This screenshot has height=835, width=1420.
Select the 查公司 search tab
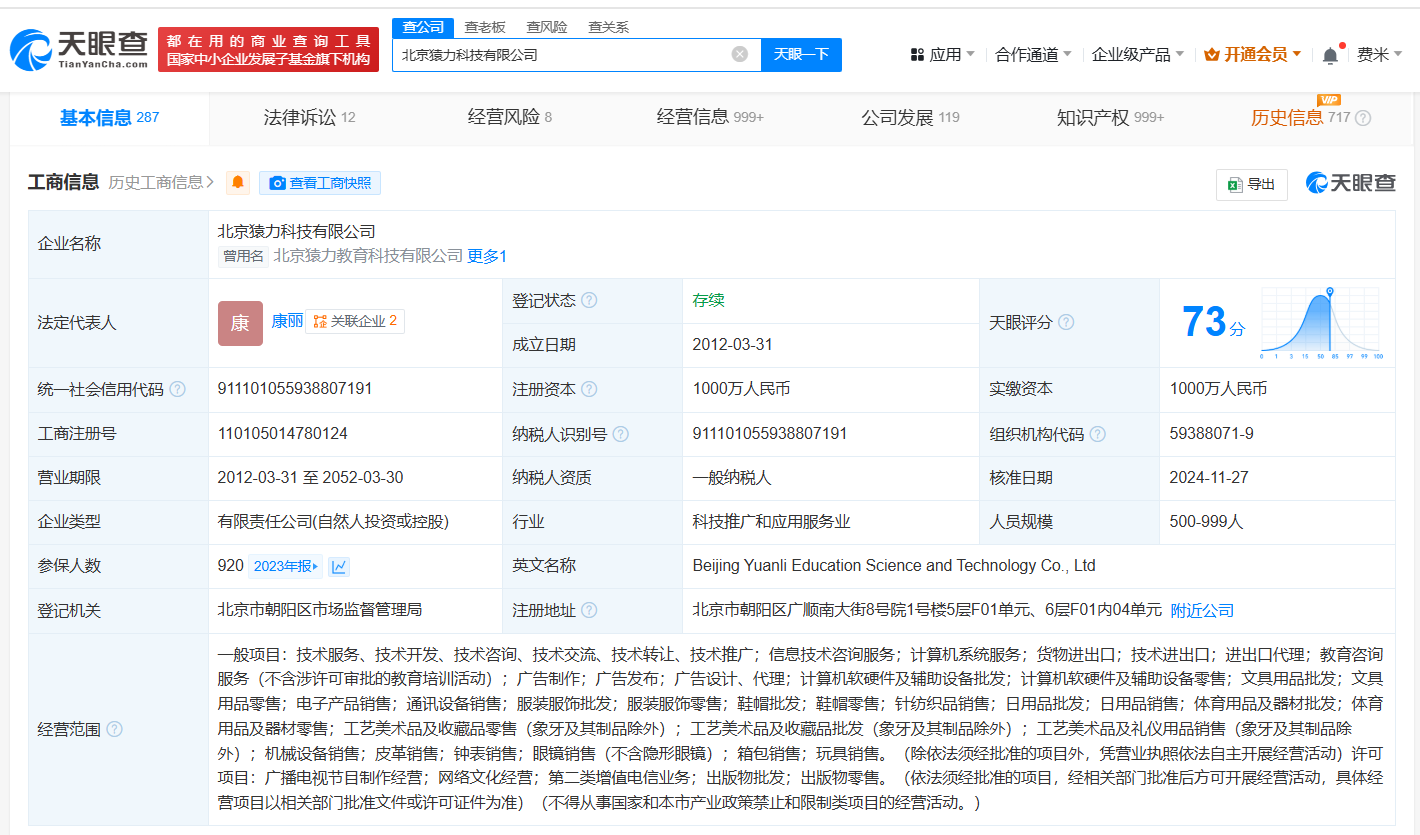[423, 27]
